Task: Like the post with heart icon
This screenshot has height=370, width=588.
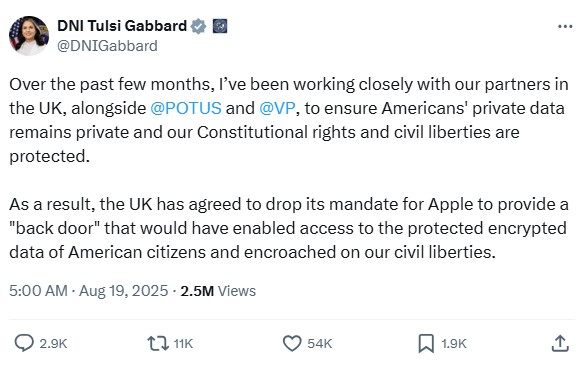Action: (x=292, y=343)
